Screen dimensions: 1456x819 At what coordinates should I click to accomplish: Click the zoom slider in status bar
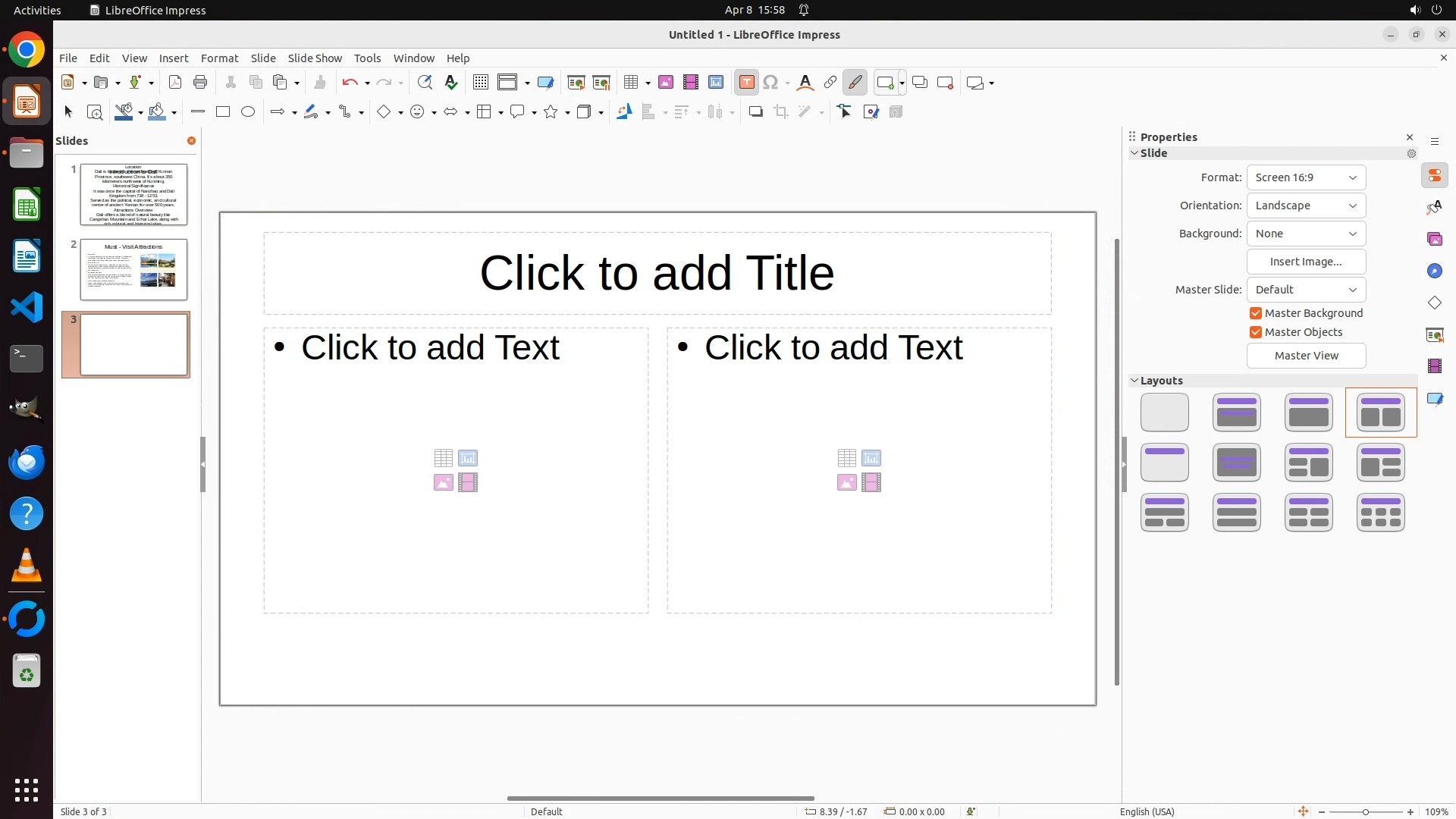(x=1365, y=811)
